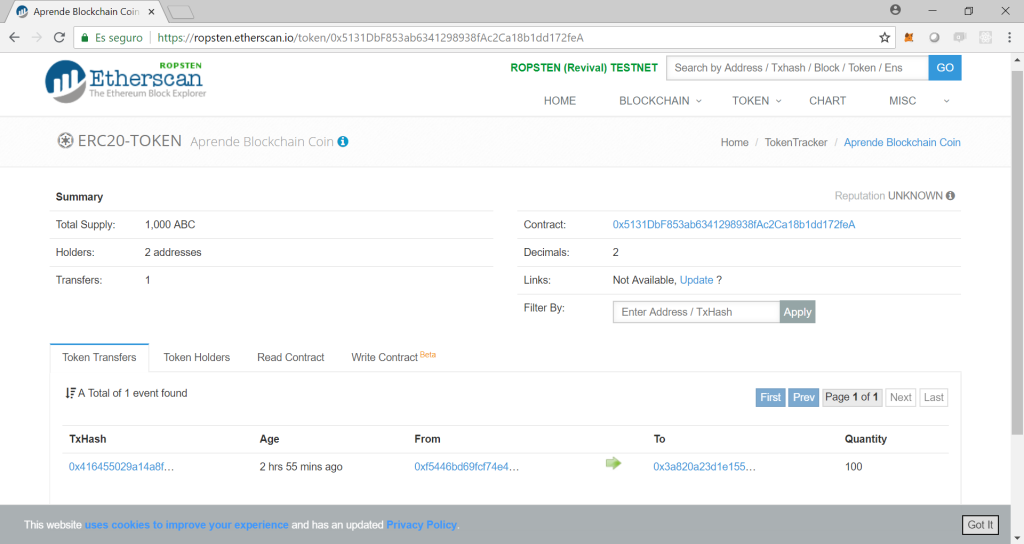Click the 'Page 1 of 1' indicator
The height and width of the screenshot is (544, 1024).
pyautogui.click(x=852, y=397)
